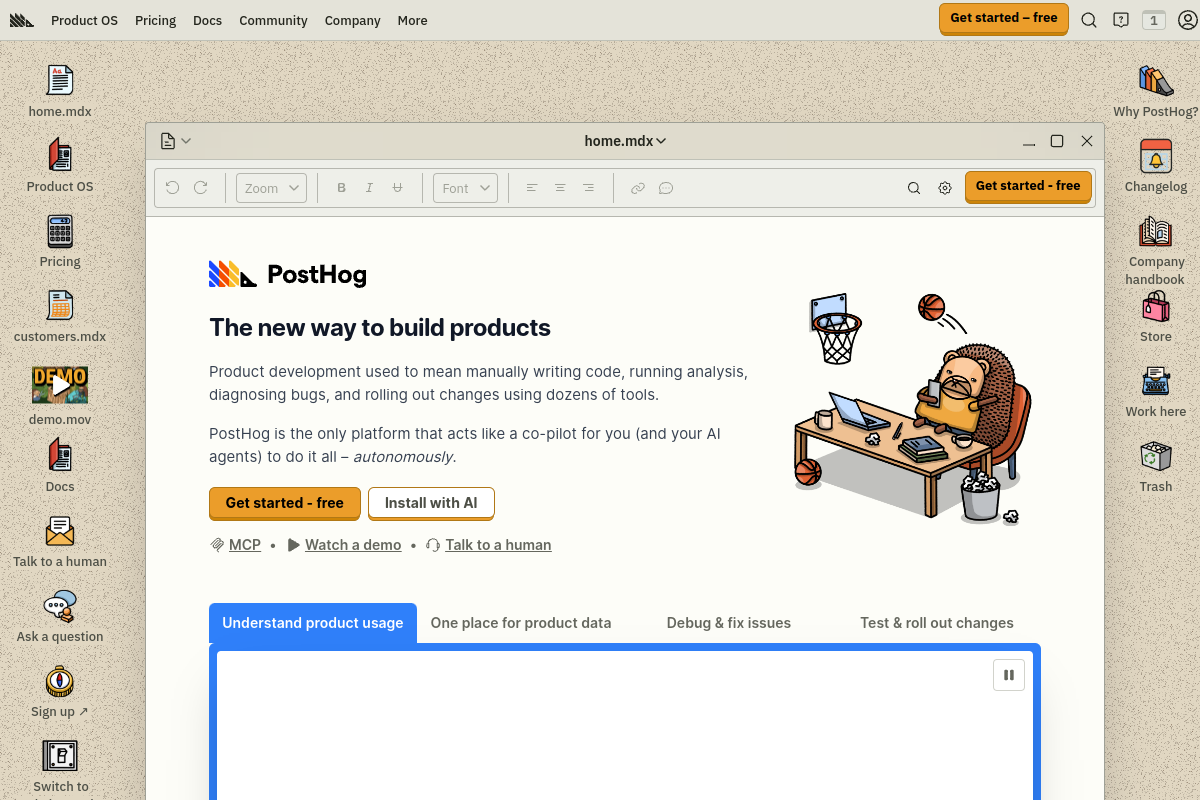Pause the slideshow autoplay
The image size is (1200, 800).
pyautogui.click(x=1009, y=675)
